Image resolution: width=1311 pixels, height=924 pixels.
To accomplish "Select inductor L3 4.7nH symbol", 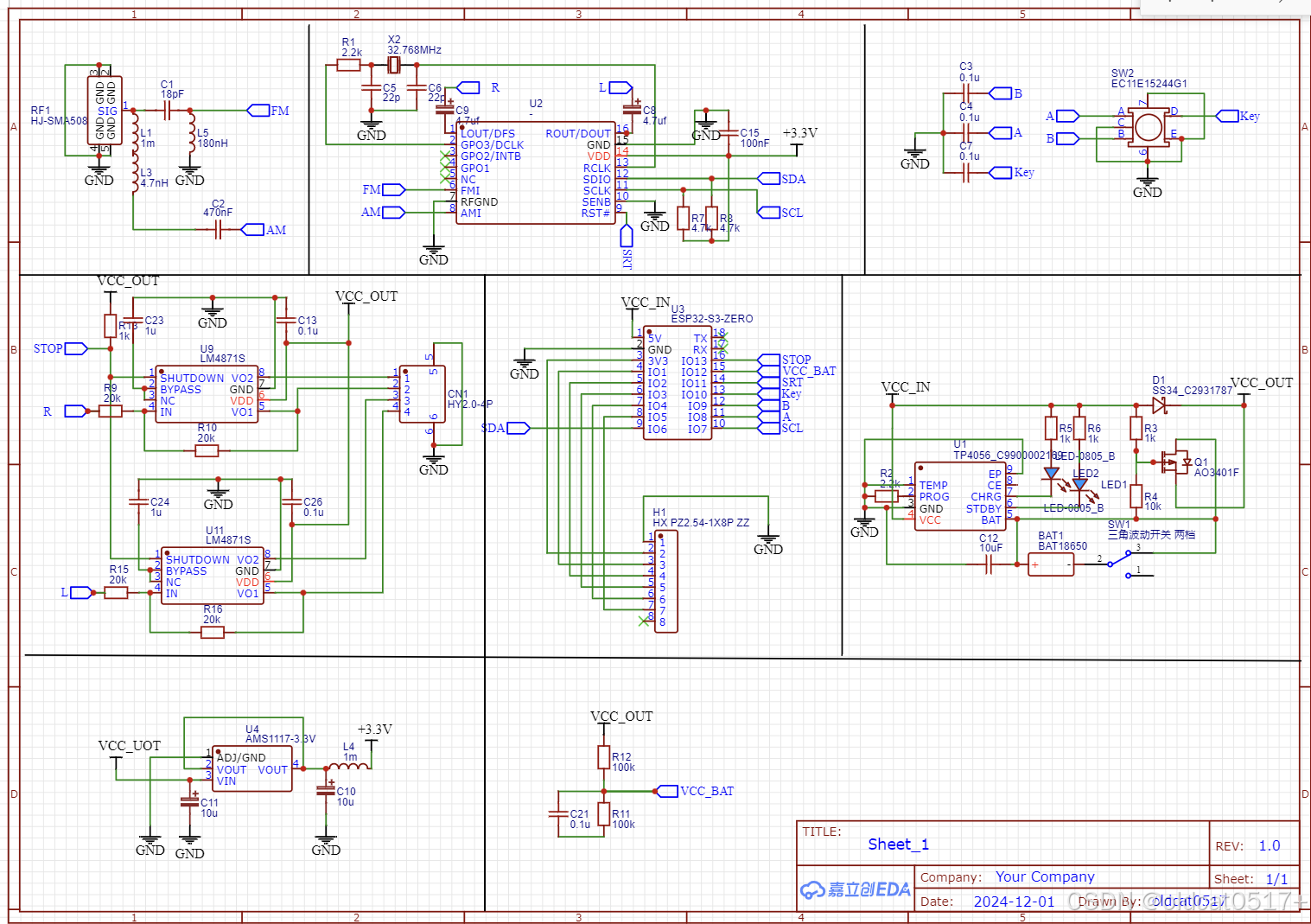I will (x=134, y=173).
